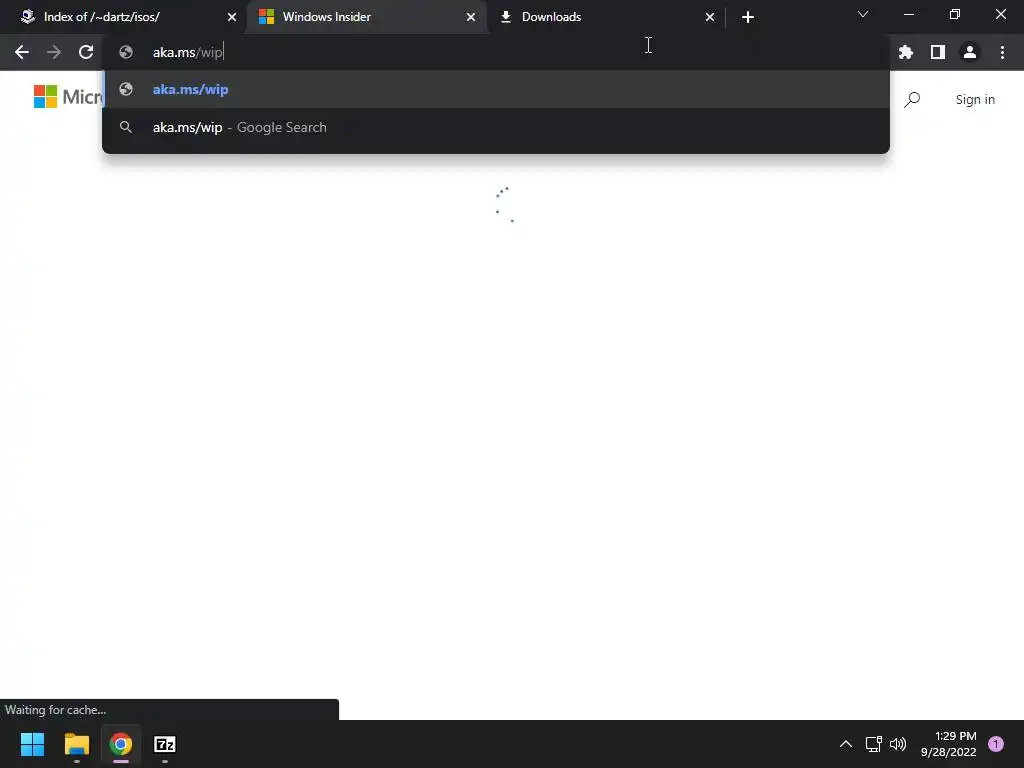
Task: Open the Chrome extensions puzzle icon
Action: coord(906,52)
